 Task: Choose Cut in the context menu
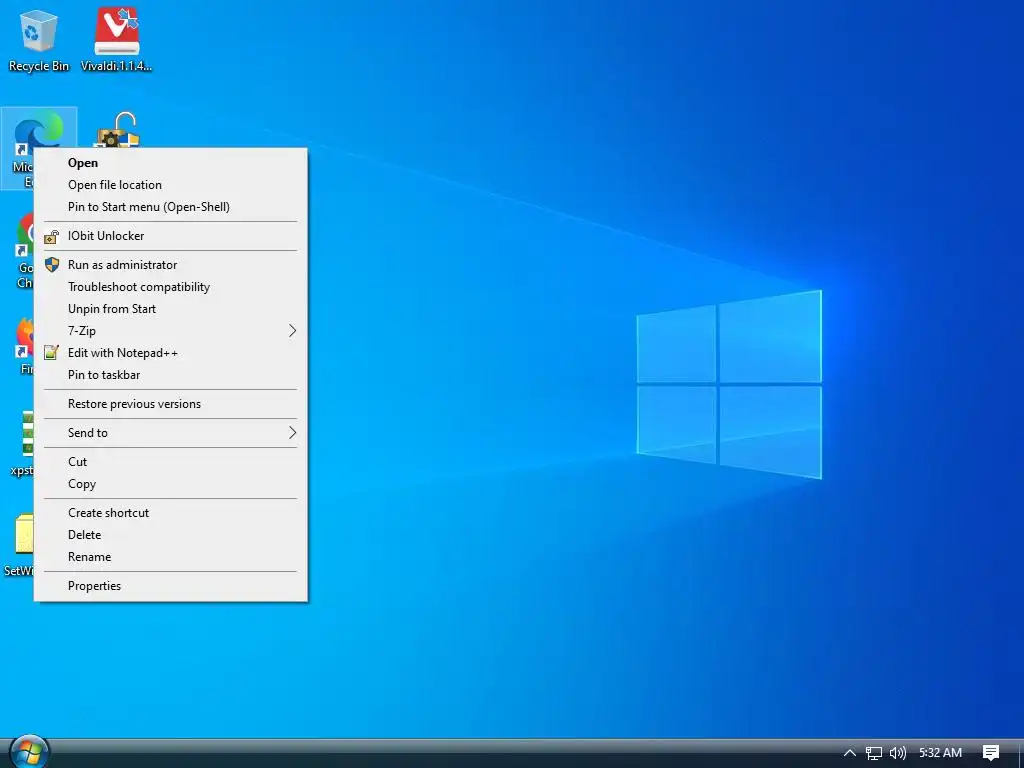coord(170,462)
